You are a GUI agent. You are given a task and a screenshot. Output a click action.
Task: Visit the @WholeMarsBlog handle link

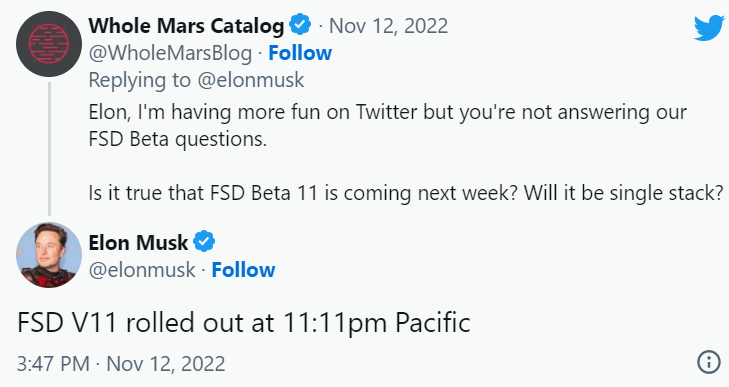tap(170, 53)
